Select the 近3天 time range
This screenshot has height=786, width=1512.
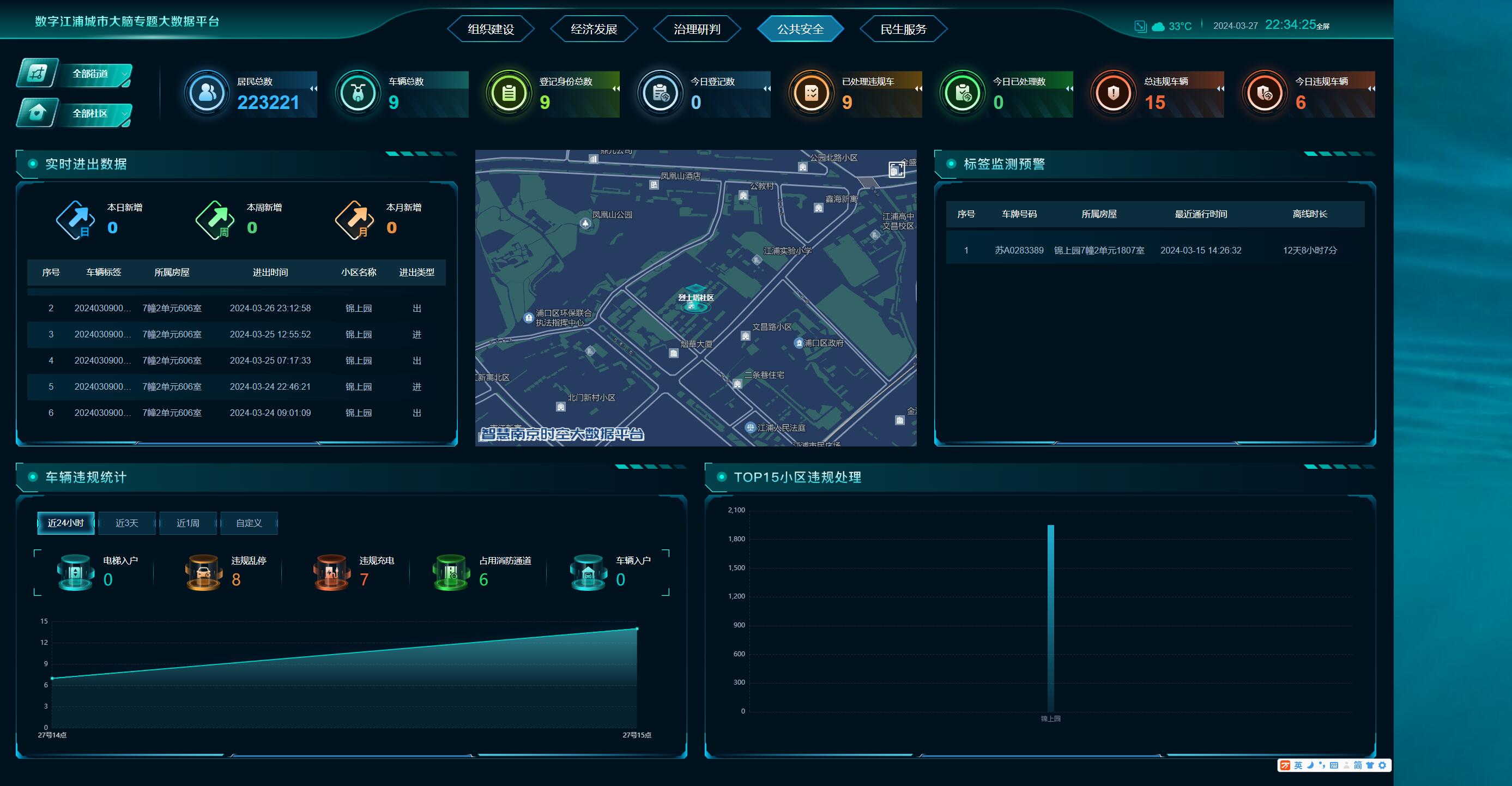coord(127,523)
